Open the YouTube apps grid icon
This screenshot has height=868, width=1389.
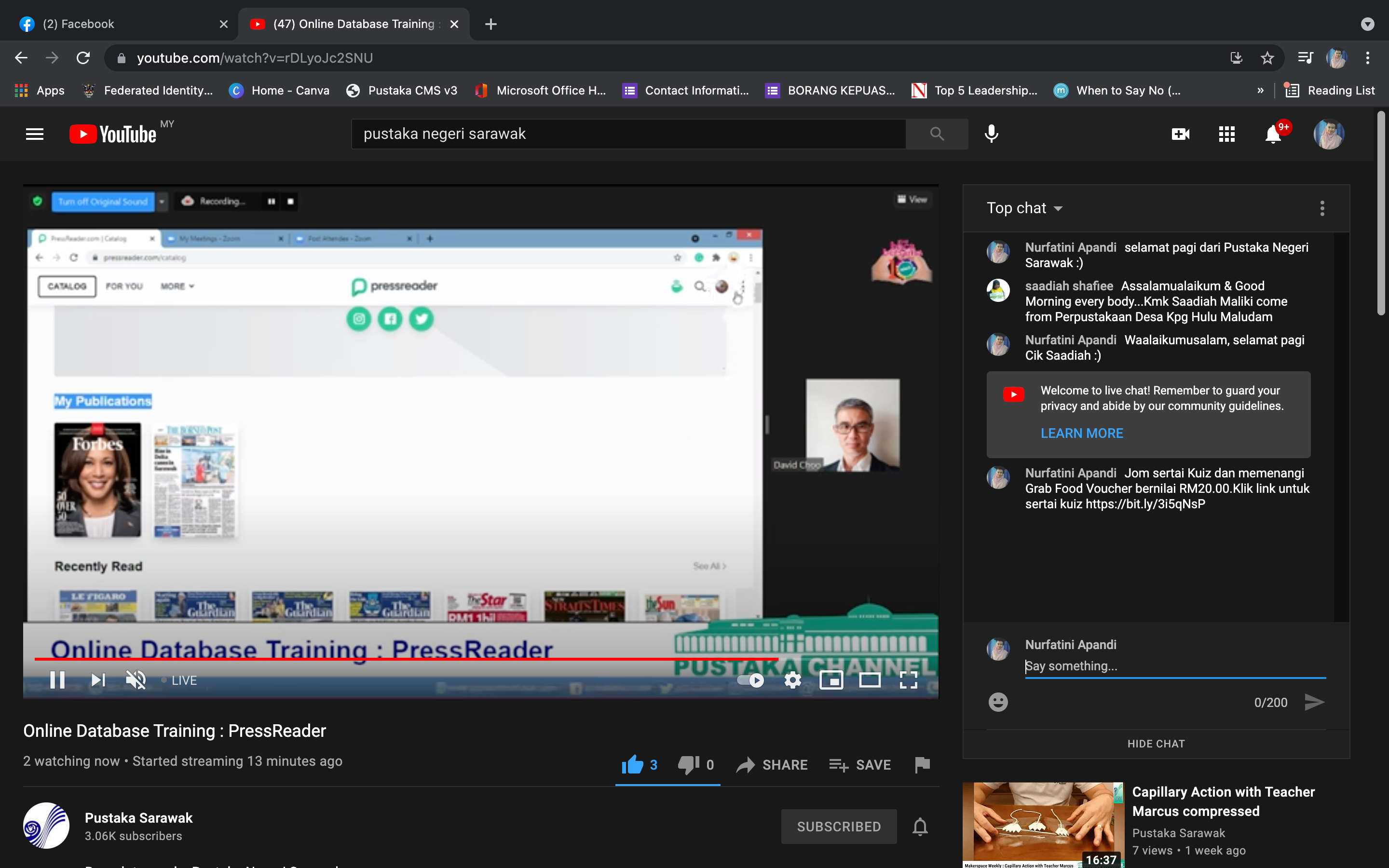(1226, 135)
